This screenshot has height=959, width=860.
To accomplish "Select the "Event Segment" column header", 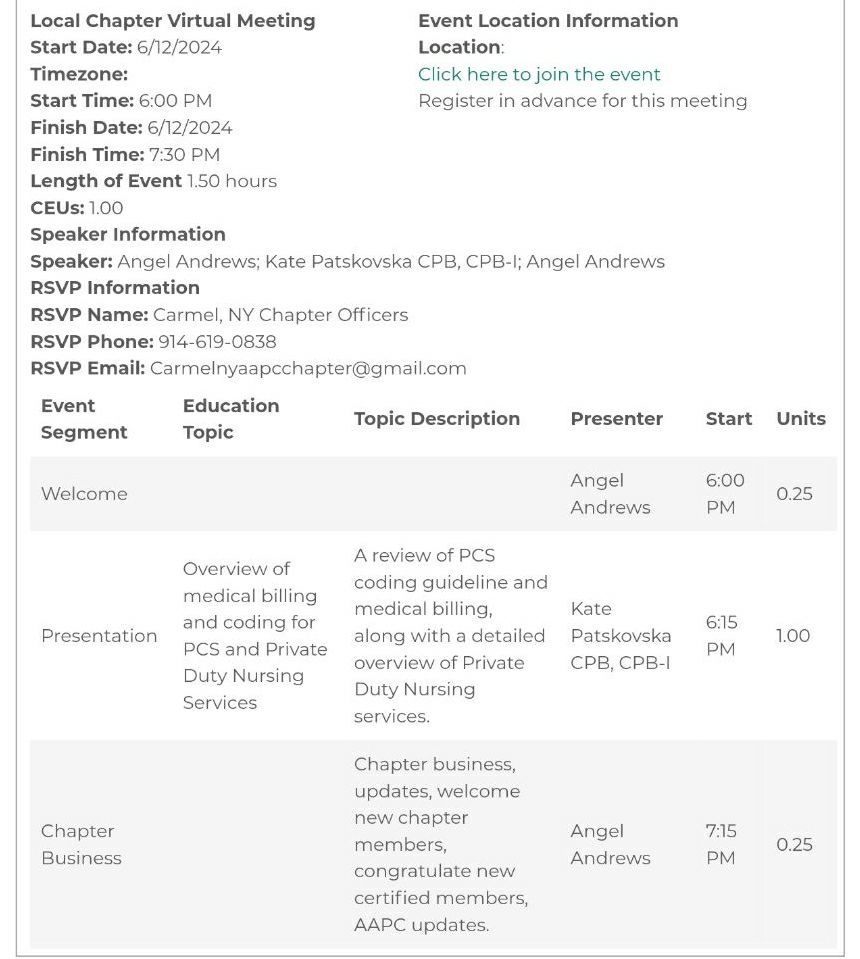I will 84,419.
